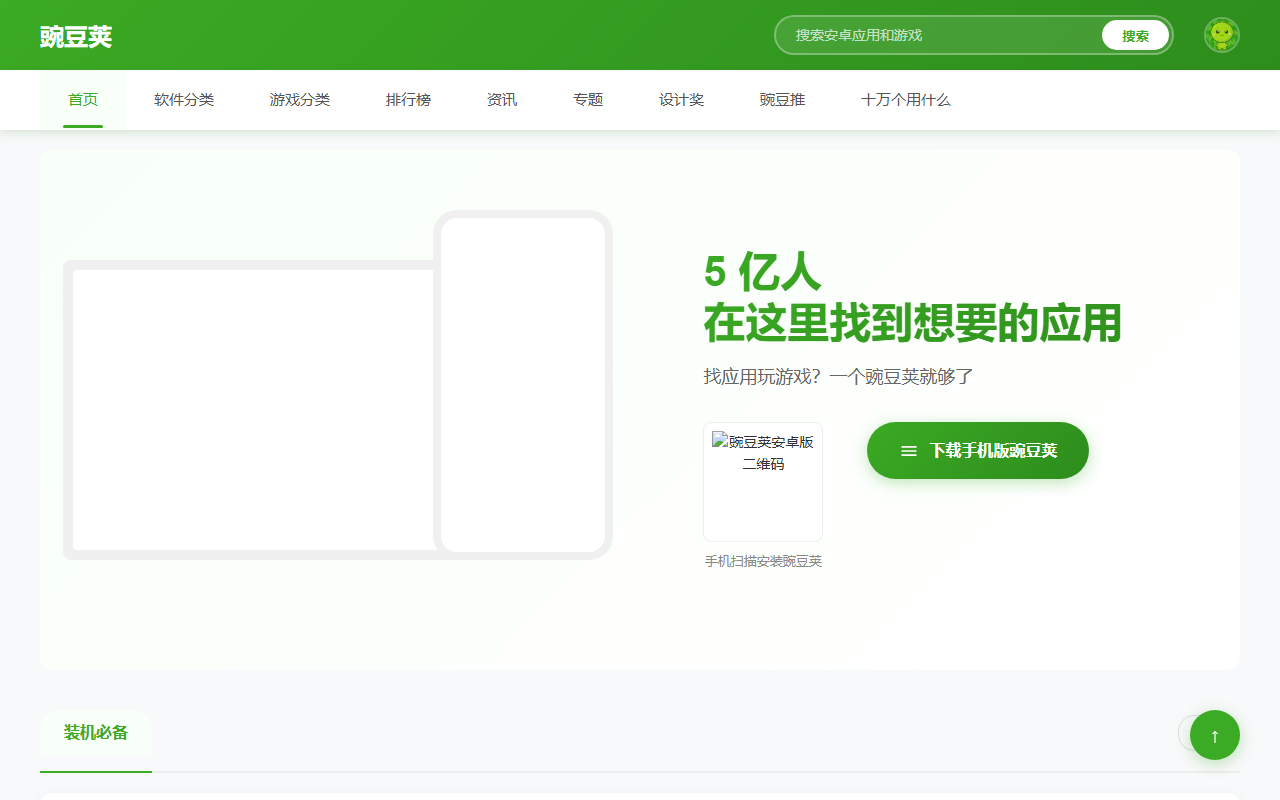
Task: Open the green pea mascot avatar icon
Action: 1222,35
